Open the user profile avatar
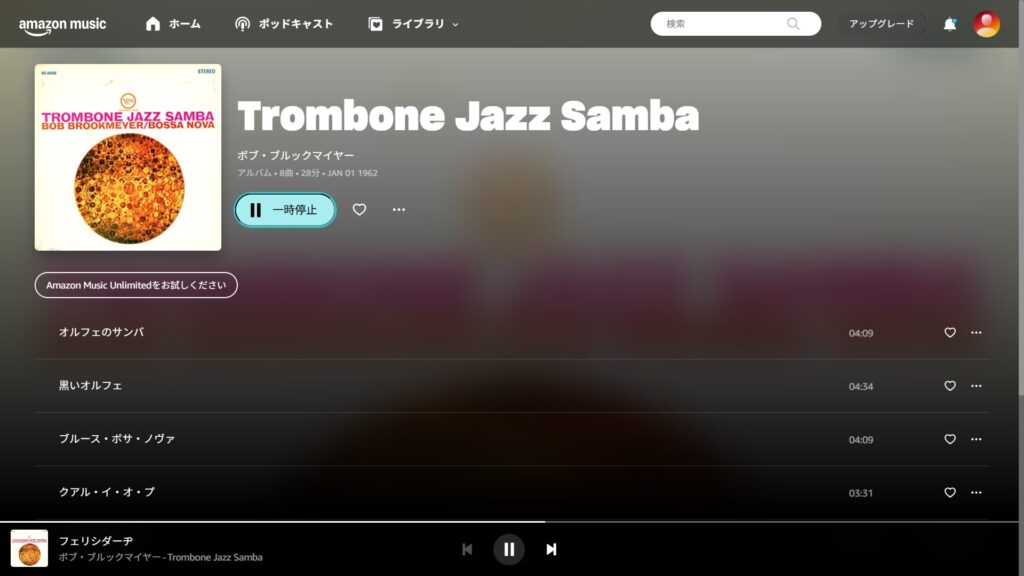This screenshot has height=576, width=1024. point(986,24)
